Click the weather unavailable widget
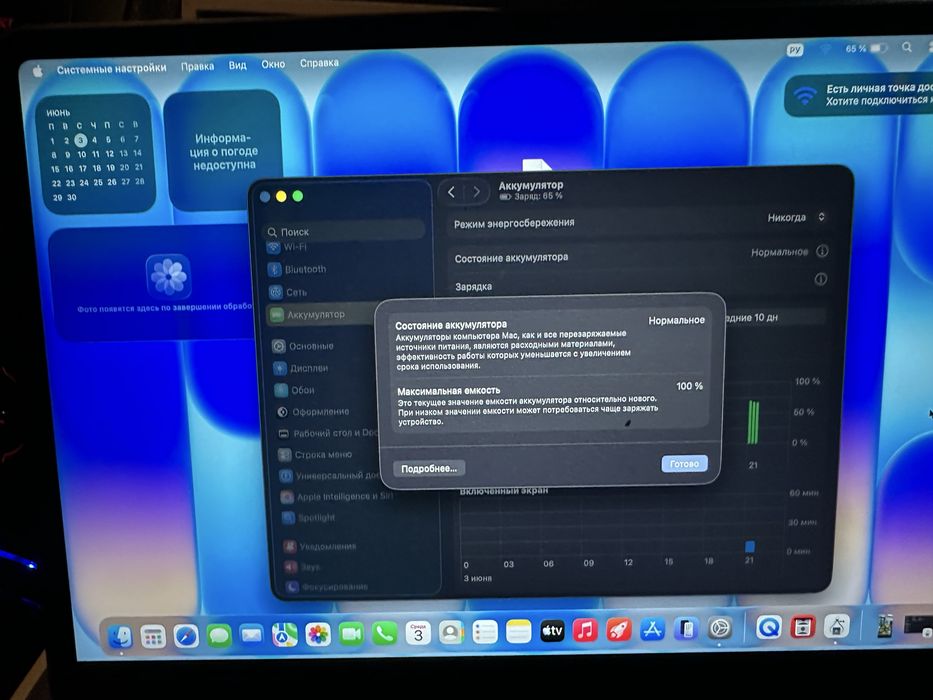The image size is (933, 700). click(x=222, y=151)
